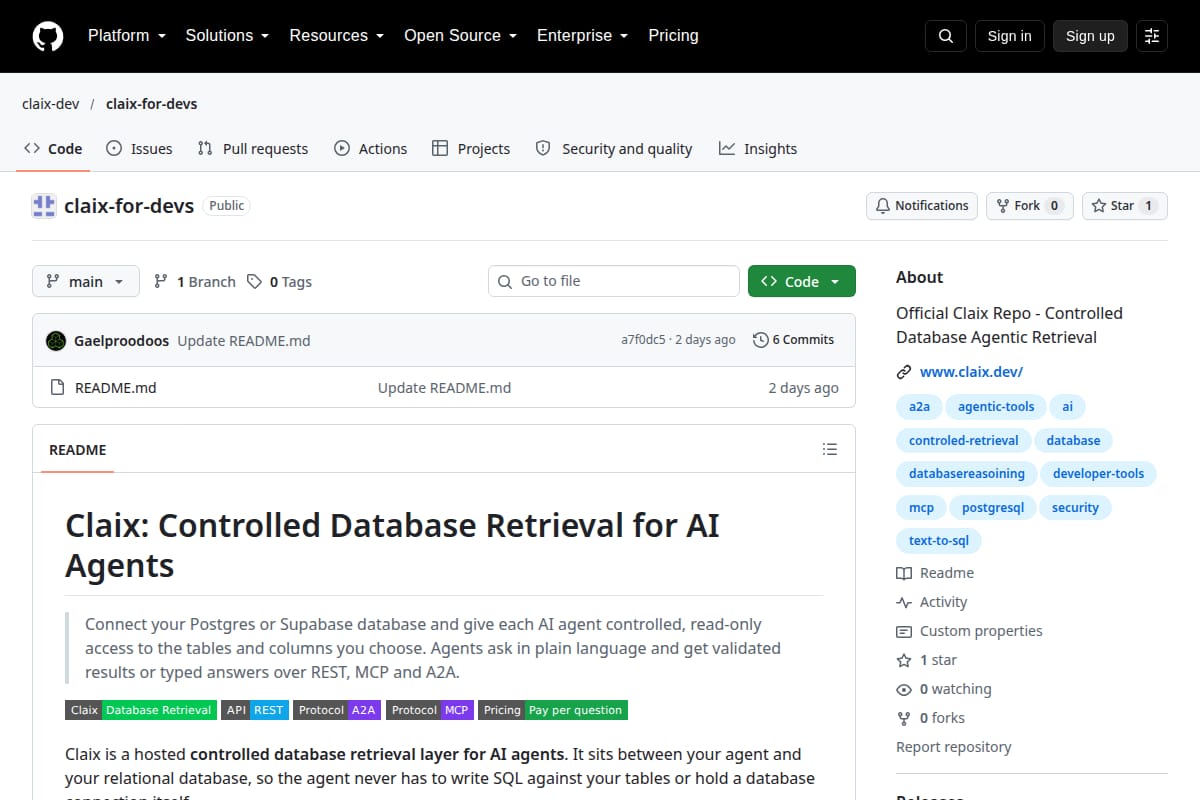Select the postgresql topic tag

pos(993,508)
